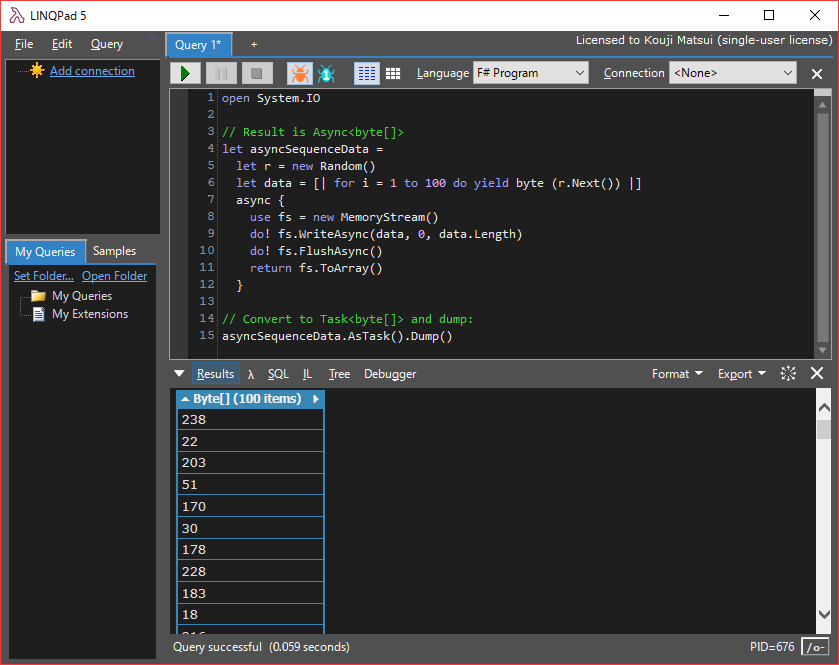Add a new query tab with plus
The width and height of the screenshot is (839, 665).
[254, 45]
